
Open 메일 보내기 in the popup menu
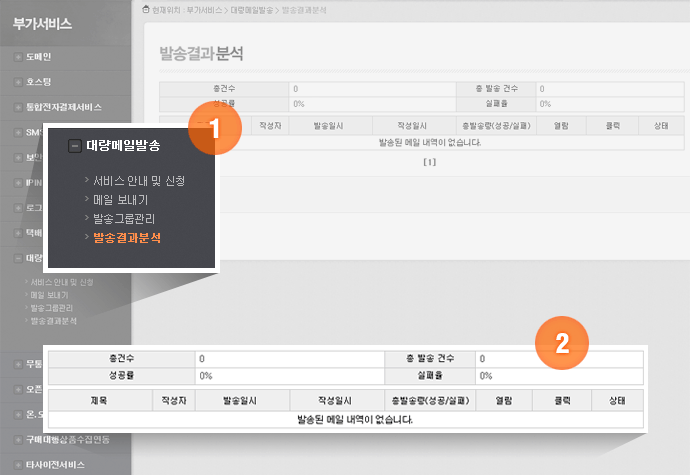[120, 200]
